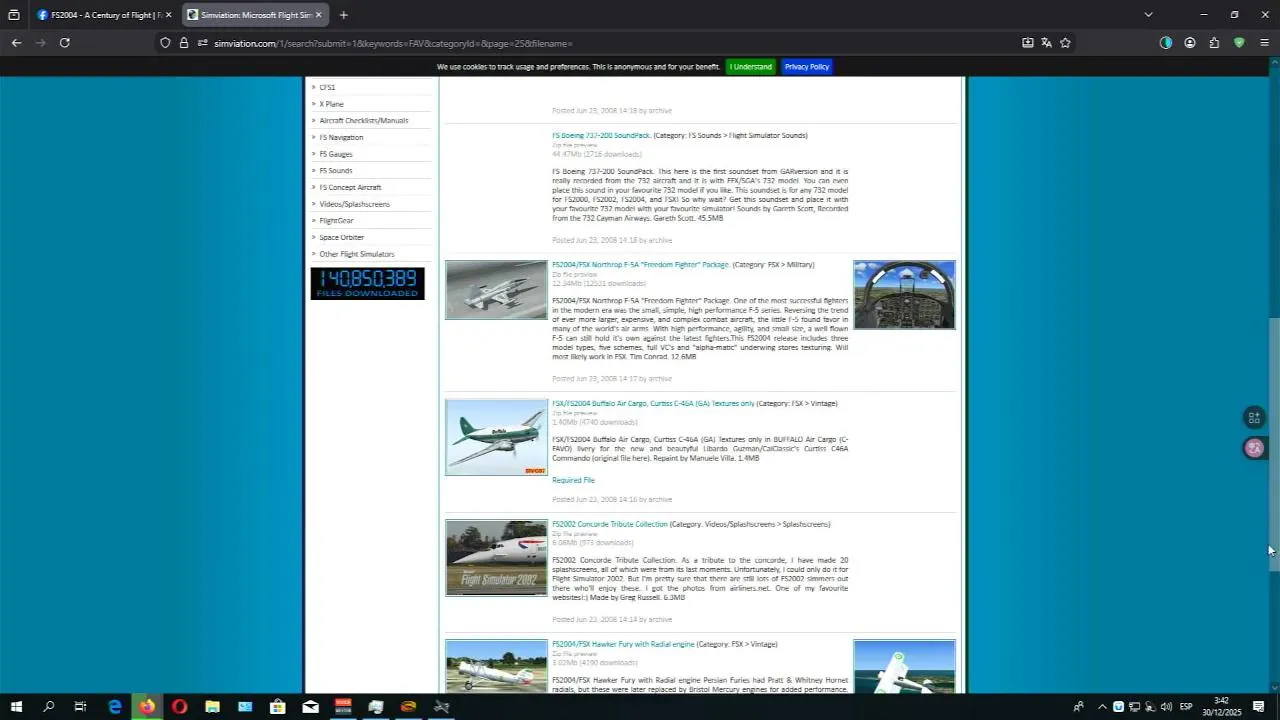The height and width of the screenshot is (720, 1280).
Task: View site security padlock info
Action: click(x=184, y=43)
